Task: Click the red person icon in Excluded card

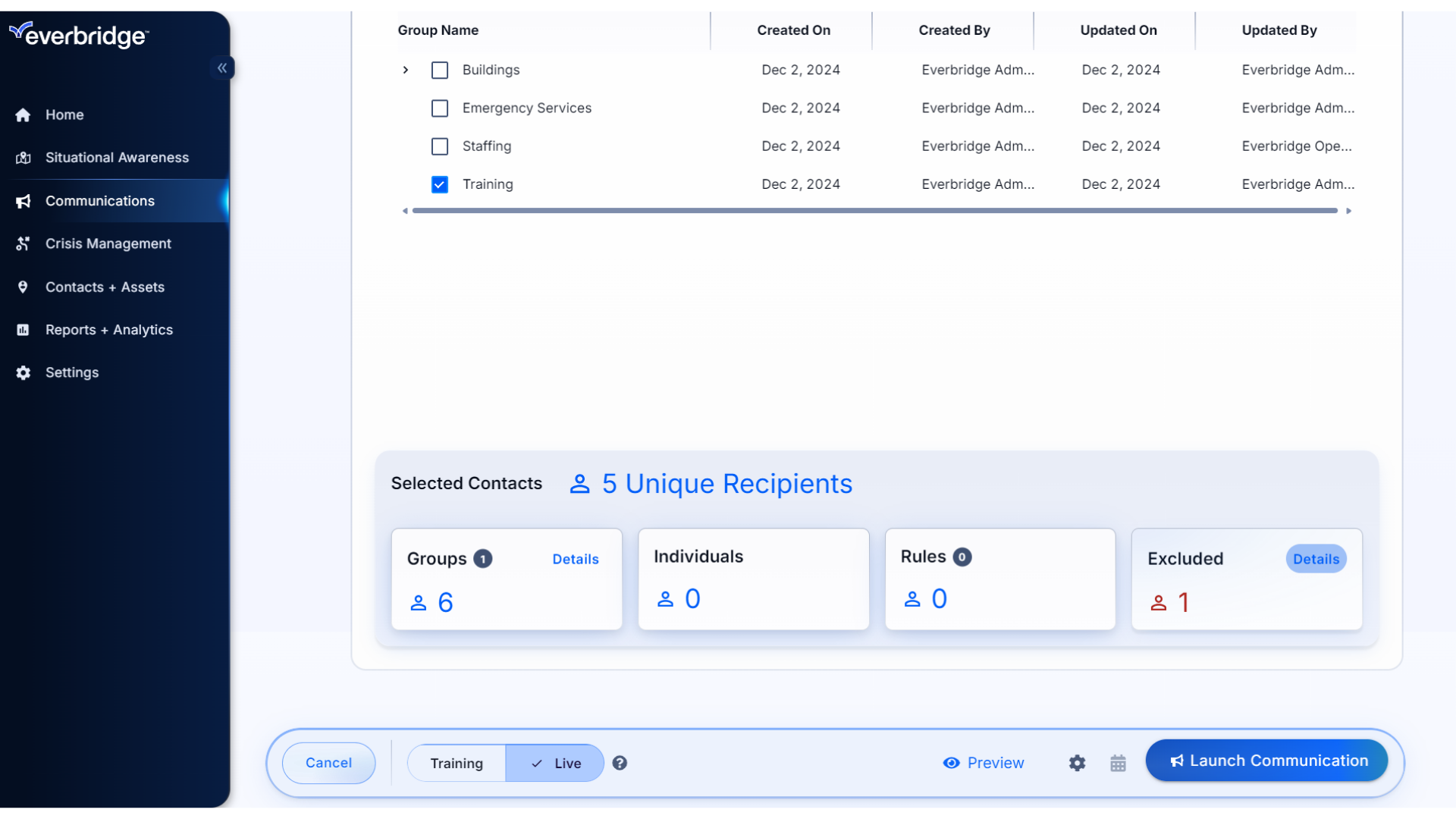Action: [1158, 603]
